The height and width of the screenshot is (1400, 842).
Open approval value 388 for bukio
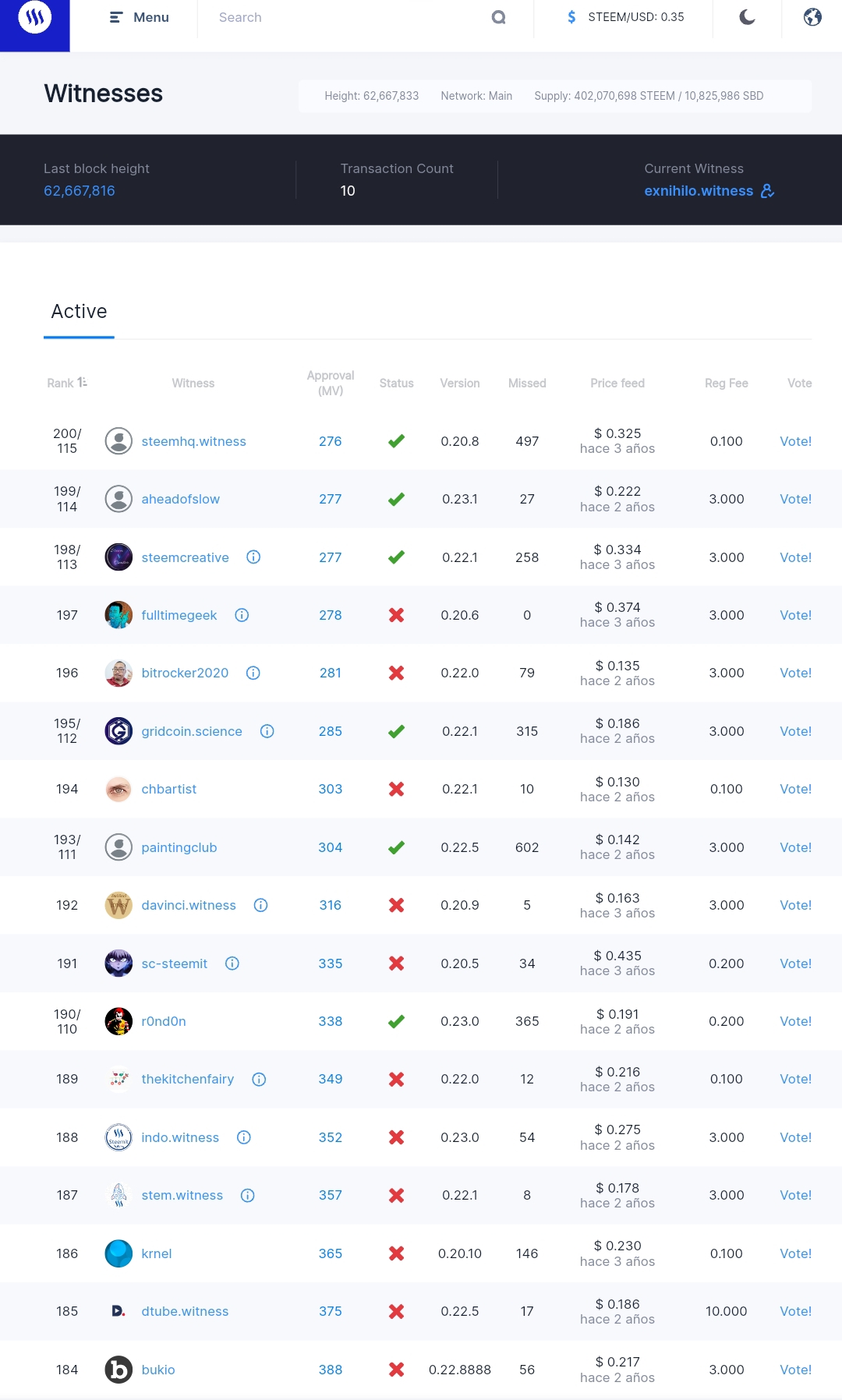click(331, 1370)
